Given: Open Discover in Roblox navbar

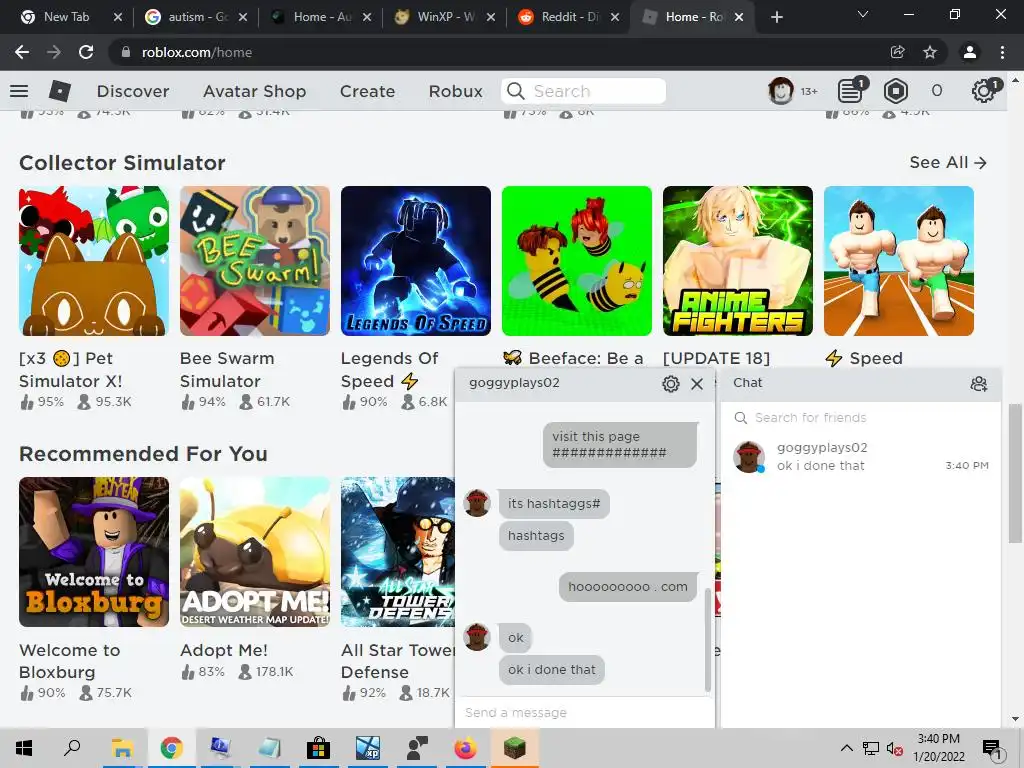Looking at the screenshot, I should [133, 91].
